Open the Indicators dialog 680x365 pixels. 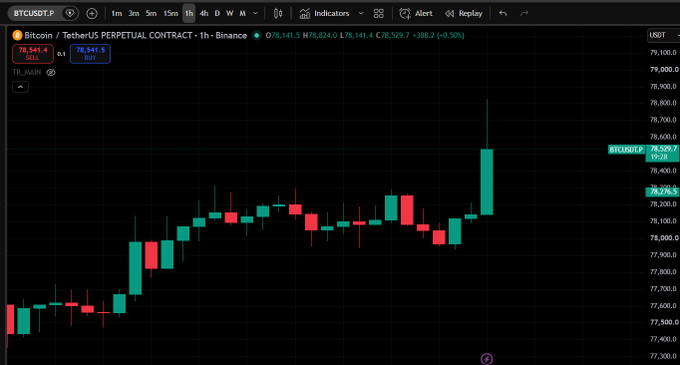[324, 13]
